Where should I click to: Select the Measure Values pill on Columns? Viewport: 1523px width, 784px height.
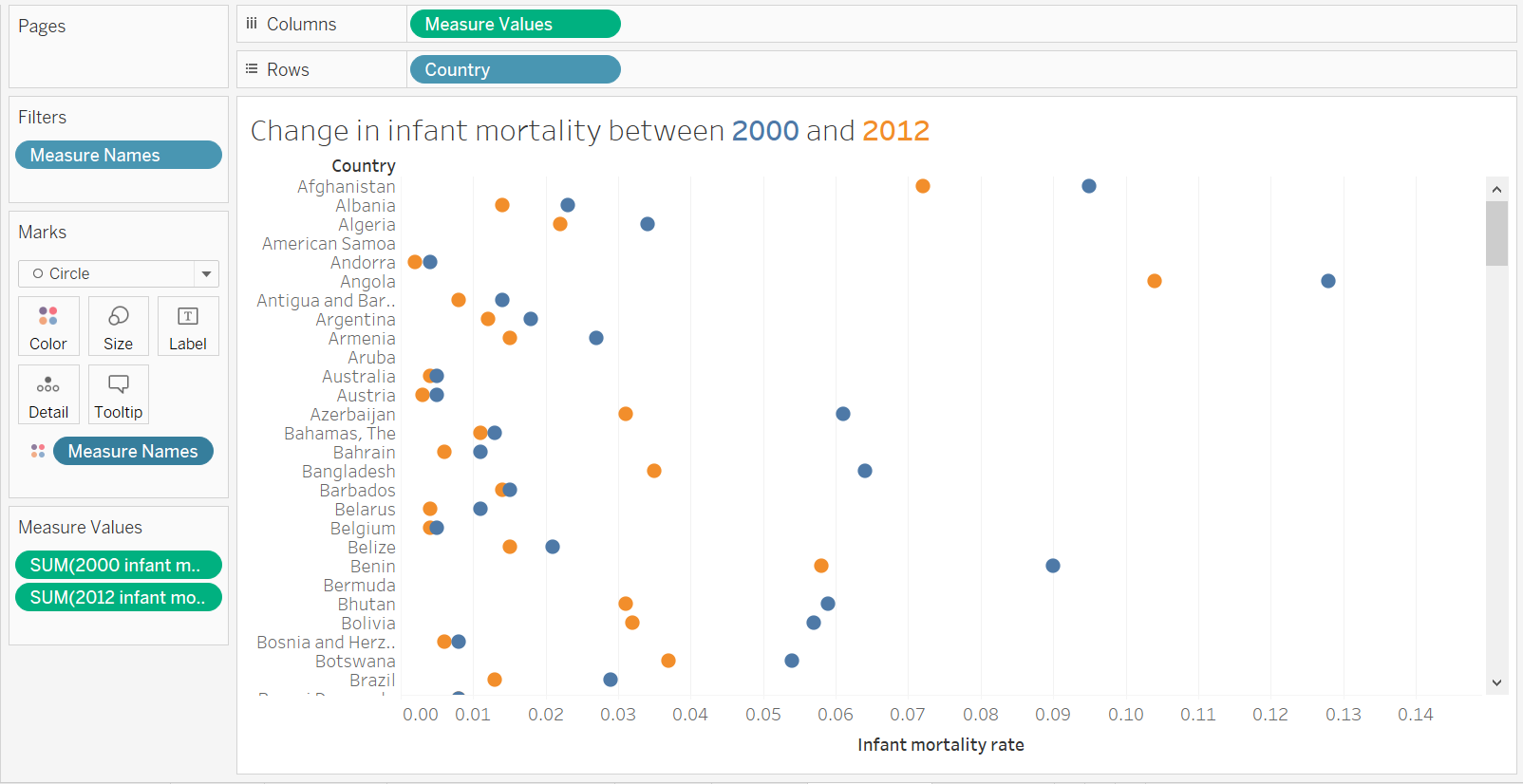[x=515, y=23]
